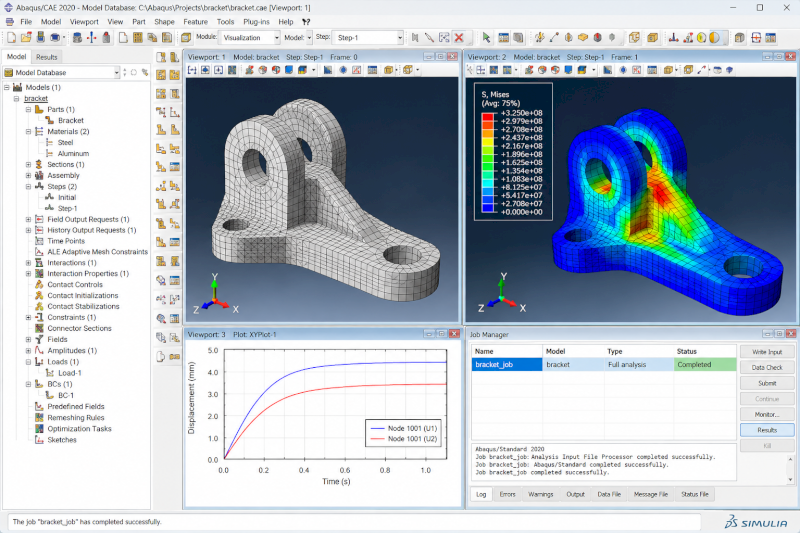The width and height of the screenshot is (800, 533).
Task: Click the half-shaded orange sphere render icon
Action: point(715,37)
